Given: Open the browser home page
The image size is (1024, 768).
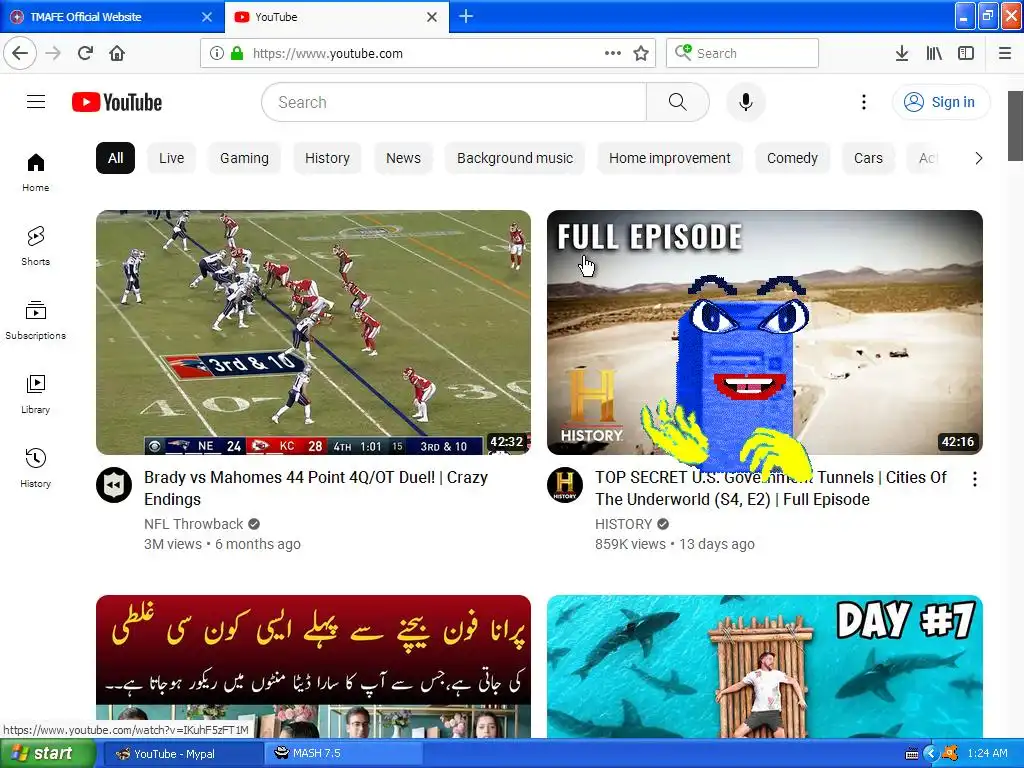Looking at the screenshot, I should pos(117,53).
